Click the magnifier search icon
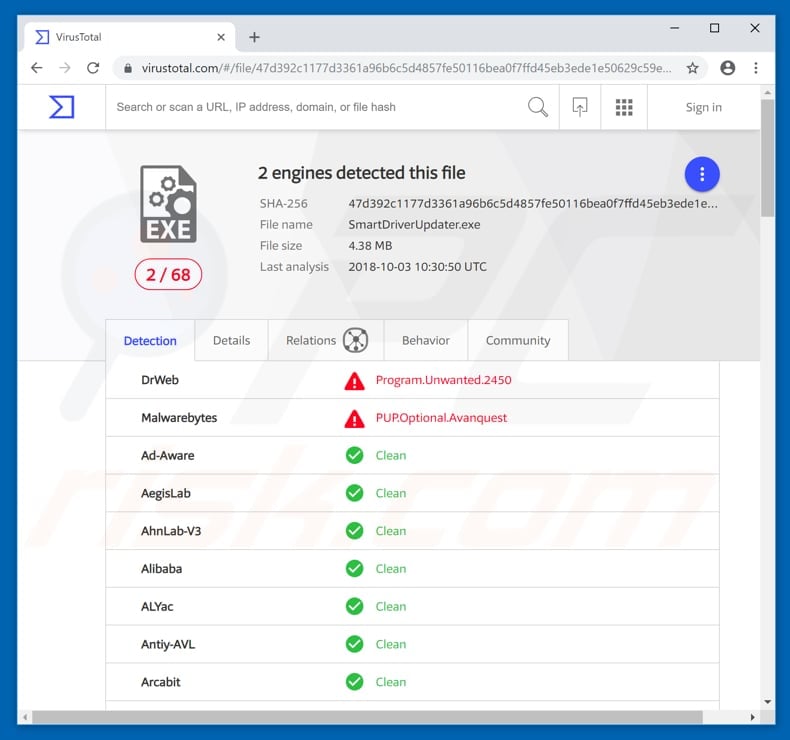 pos(538,107)
